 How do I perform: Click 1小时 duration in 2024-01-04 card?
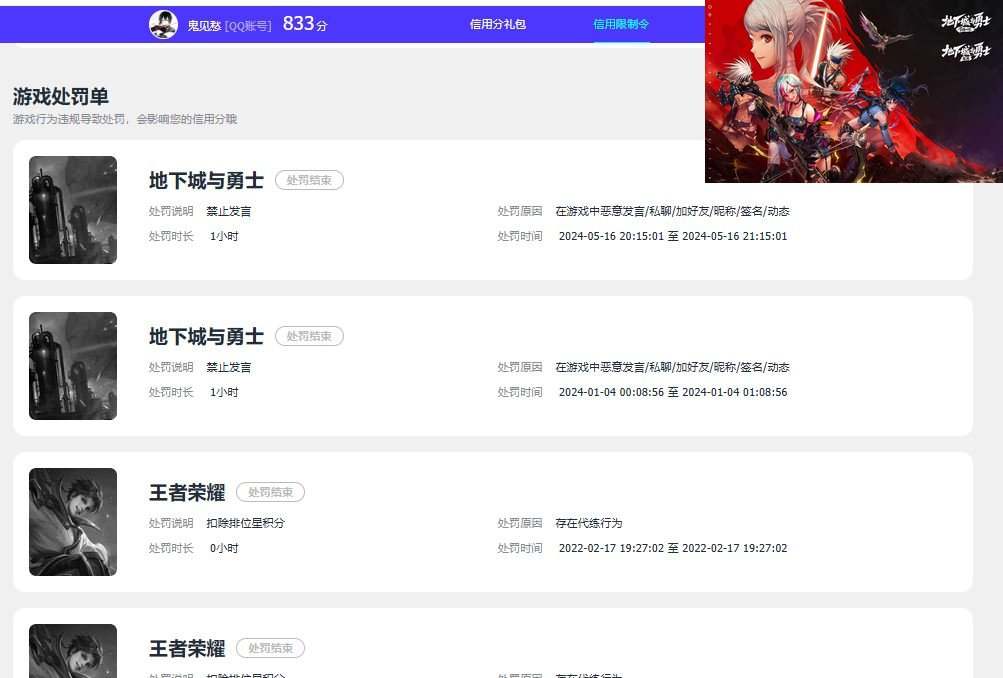pos(224,392)
